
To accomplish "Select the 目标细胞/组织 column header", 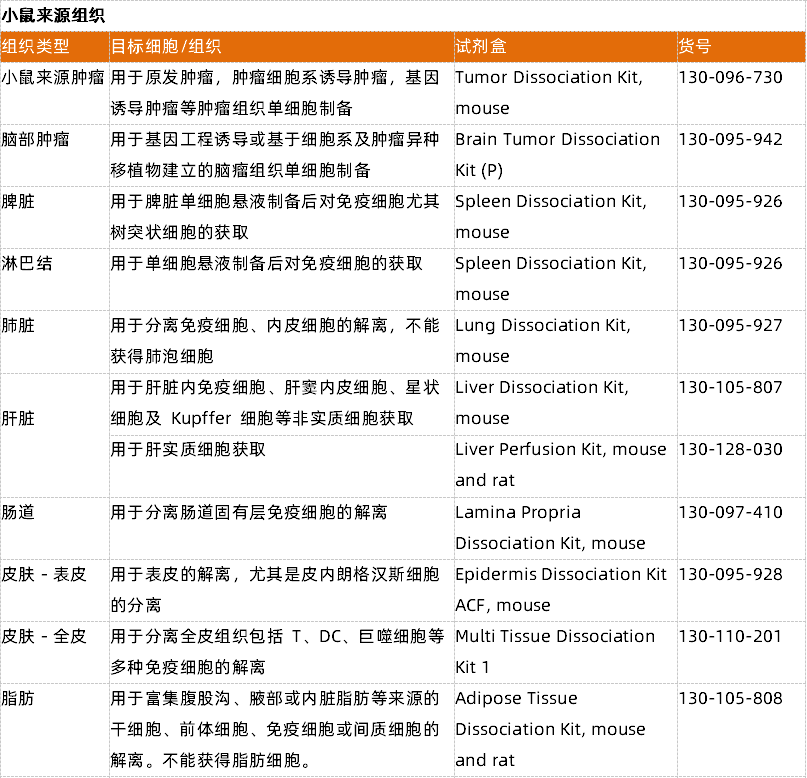I will [x=166, y=47].
